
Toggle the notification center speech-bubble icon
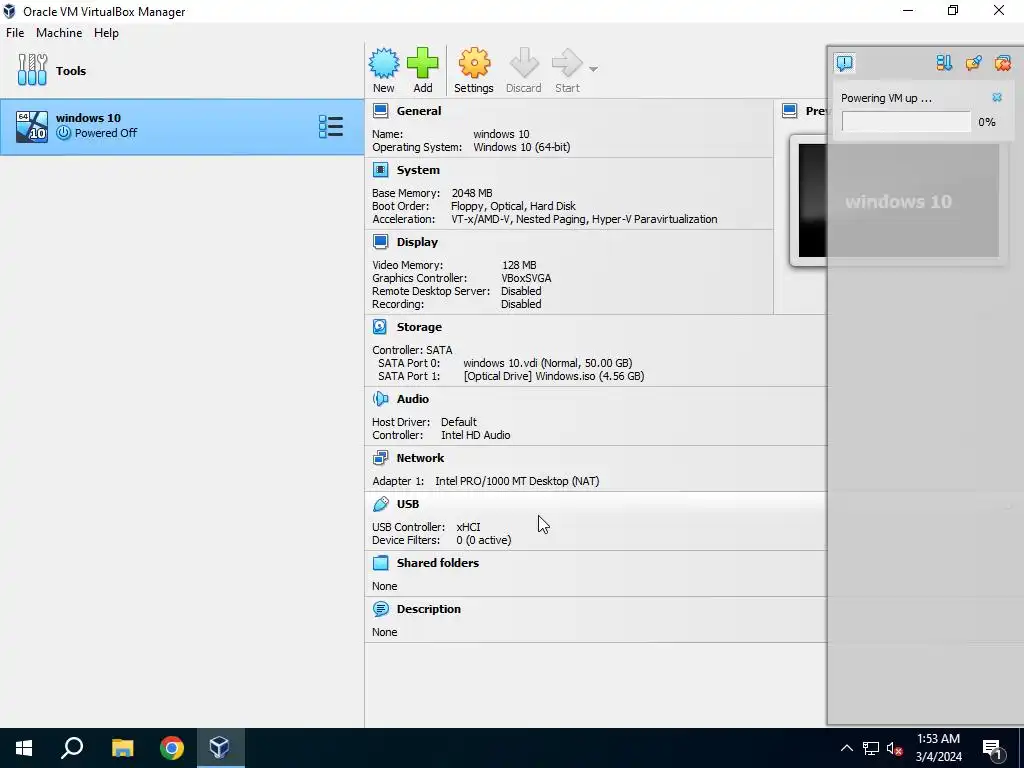[x=844, y=63]
